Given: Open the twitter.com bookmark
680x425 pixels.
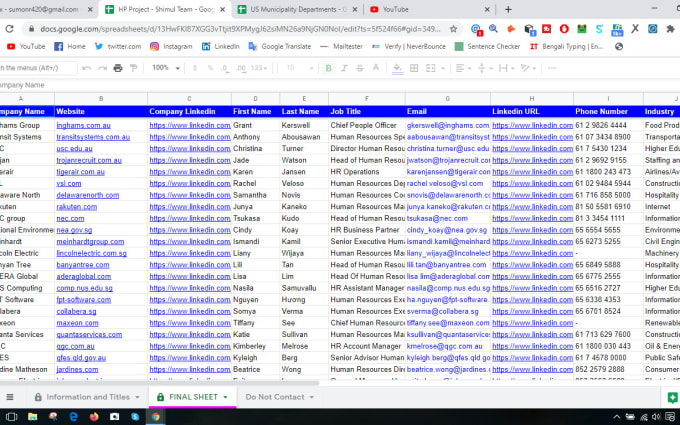Looking at the screenshot, I should pos(118,46).
